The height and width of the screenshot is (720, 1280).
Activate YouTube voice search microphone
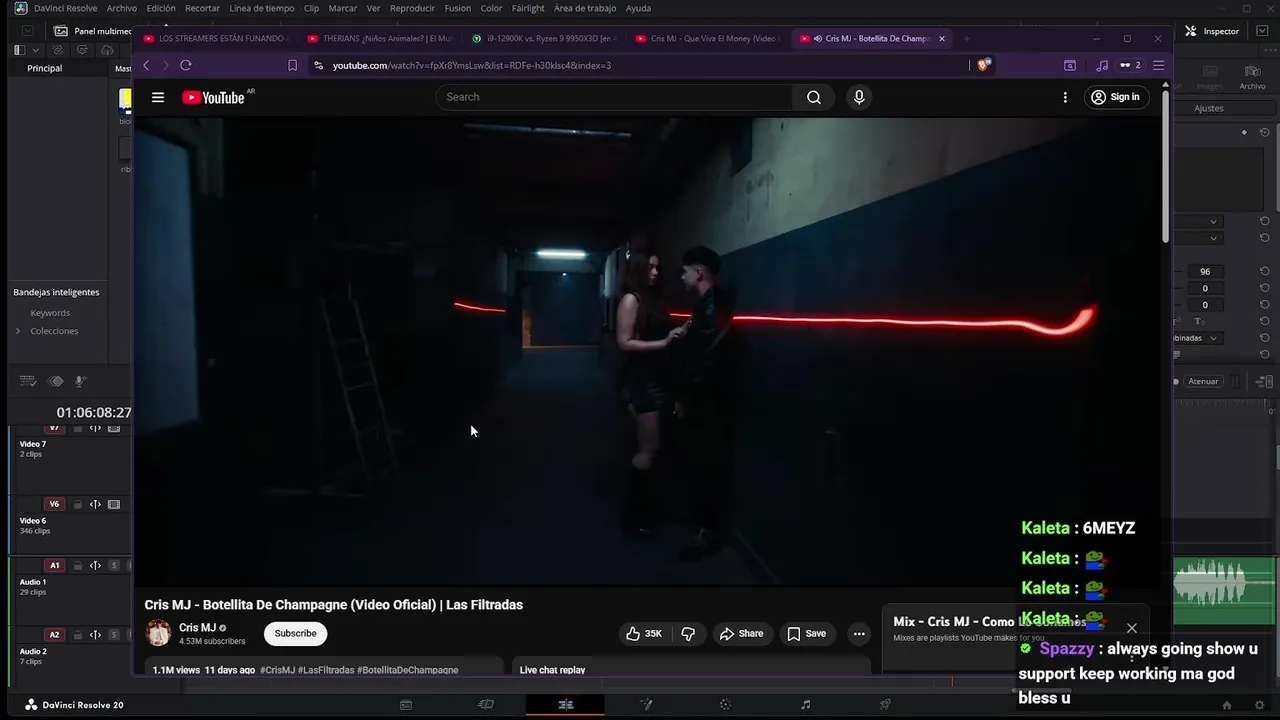858,97
